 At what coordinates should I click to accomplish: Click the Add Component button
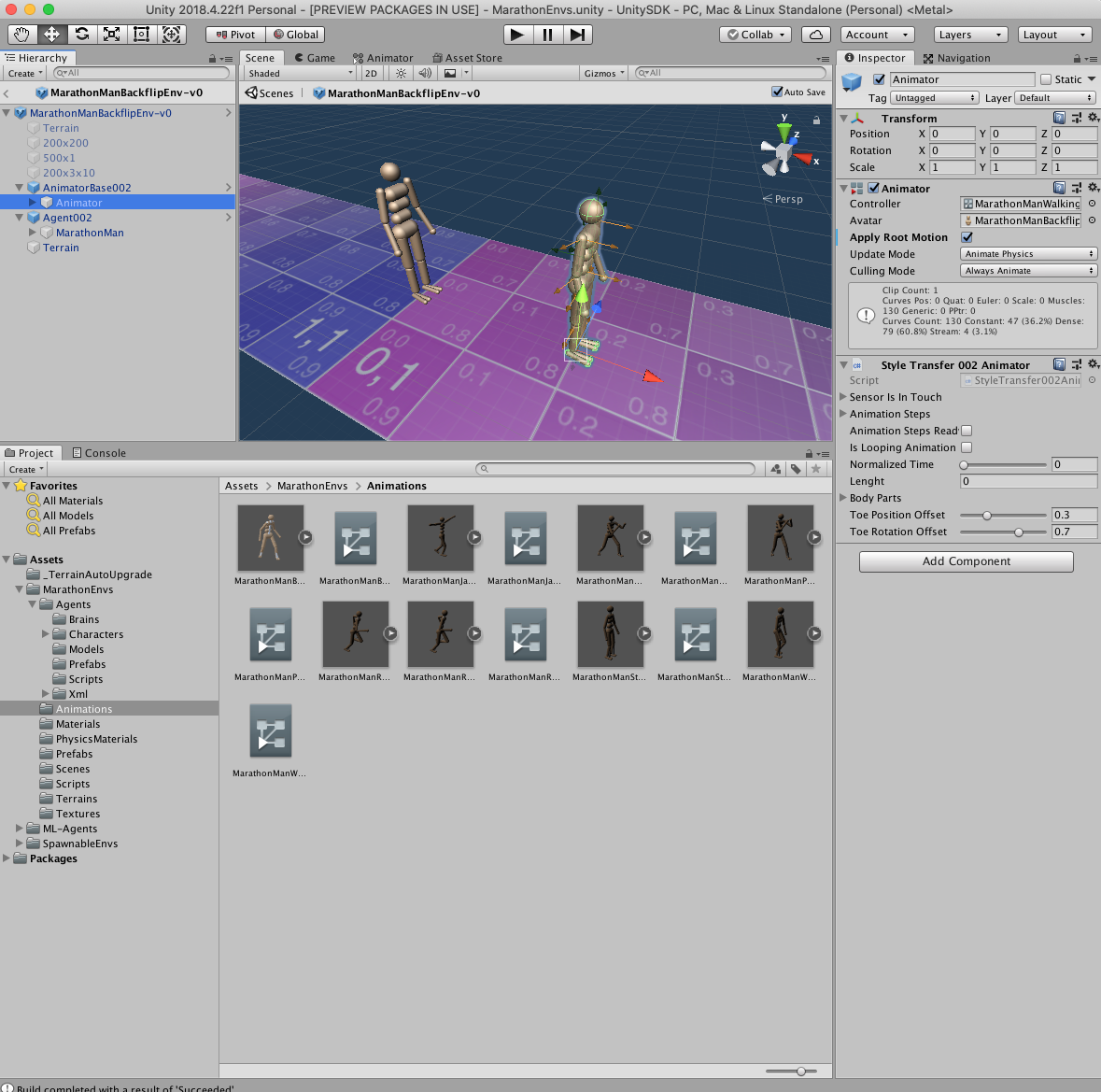[966, 561]
